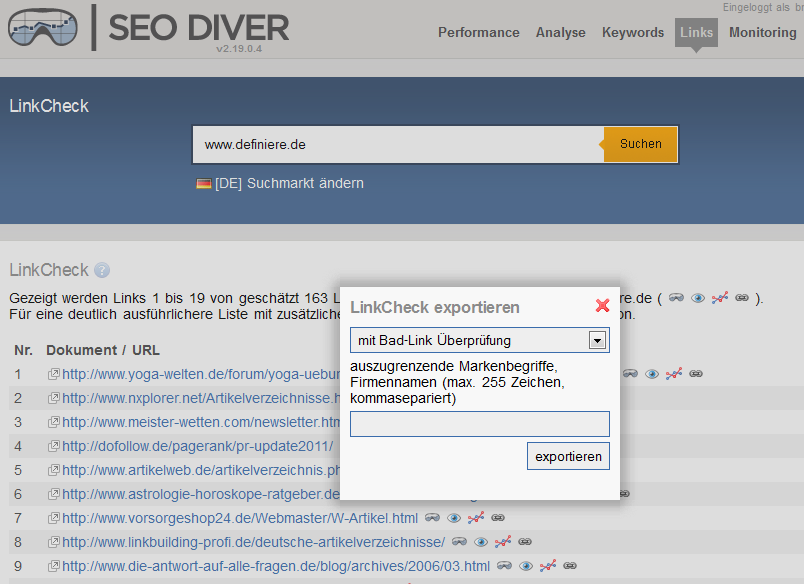Open the meister-wetten.com newsletter link
Screen dimensions: 804x584
click(201, 422)
